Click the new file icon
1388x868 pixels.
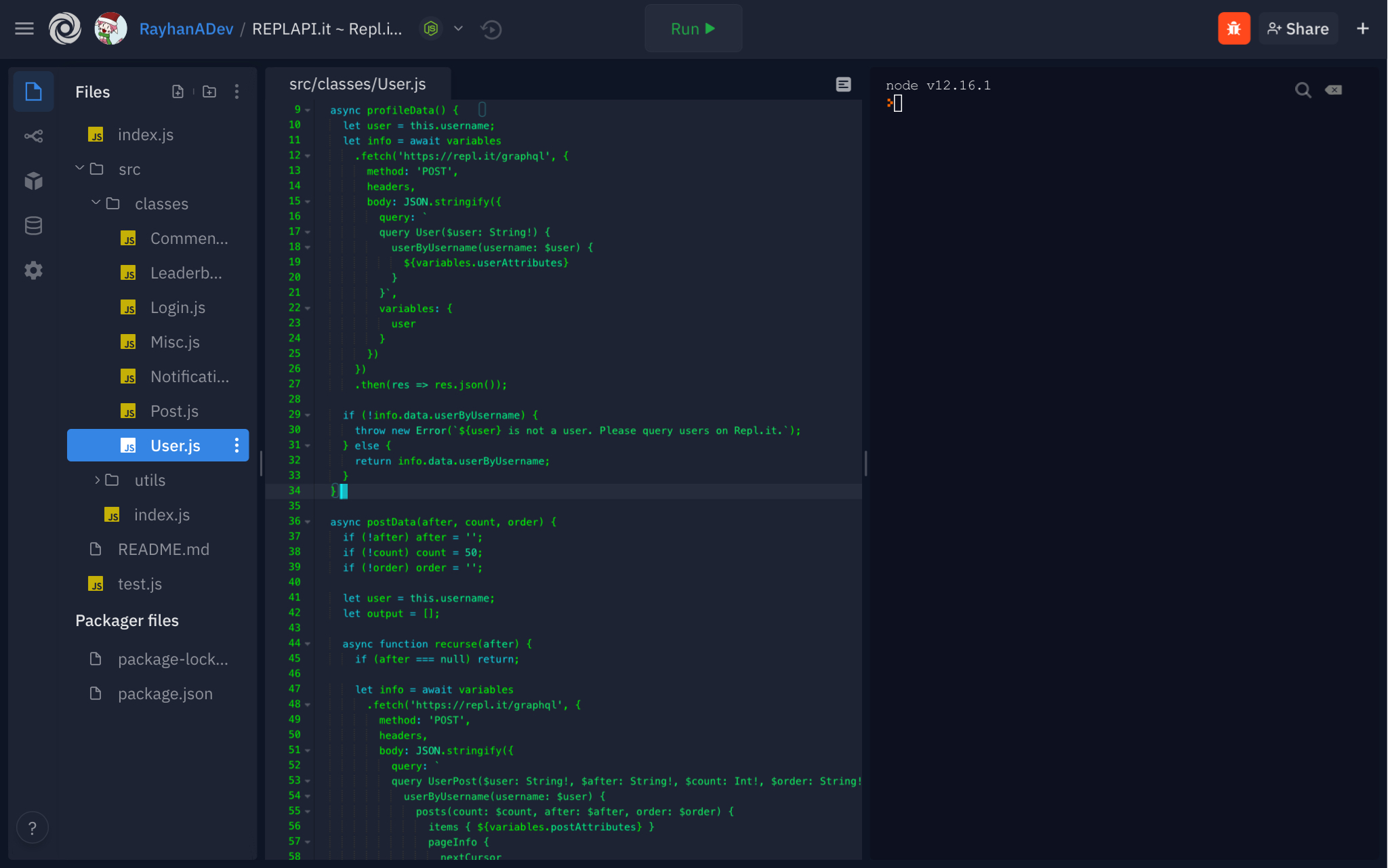(178, 91)
